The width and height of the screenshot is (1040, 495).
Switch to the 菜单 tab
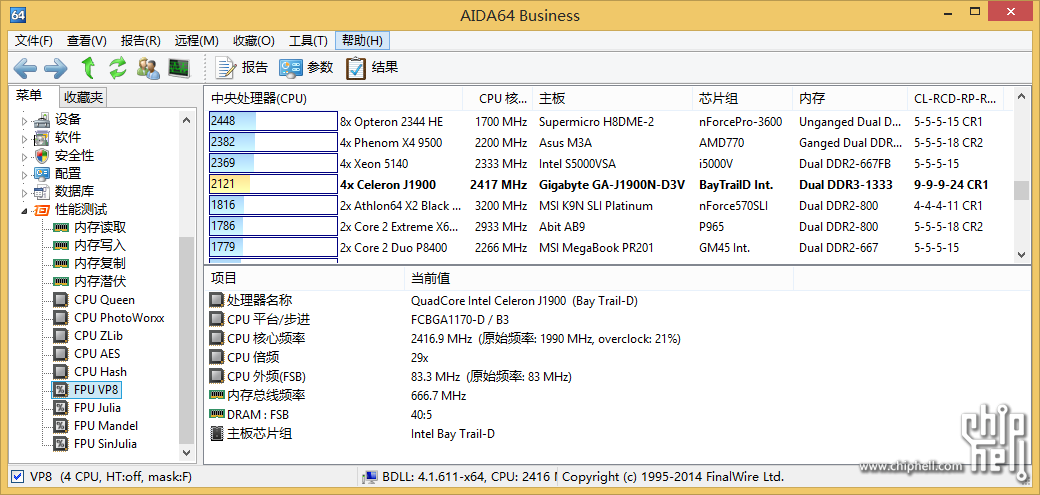tap(29, 96)
